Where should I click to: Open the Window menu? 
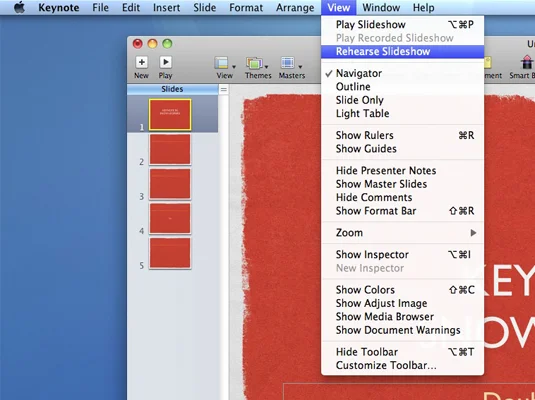click(x=381, y=8)
